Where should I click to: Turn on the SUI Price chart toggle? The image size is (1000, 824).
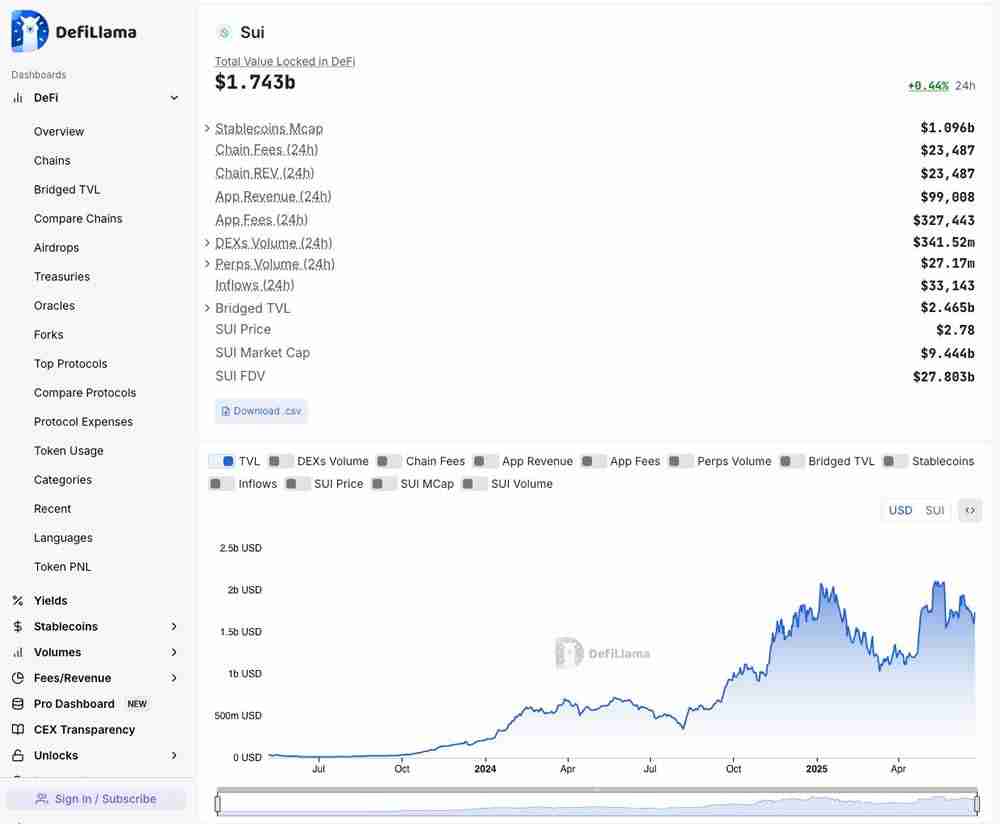coord(297,484)
